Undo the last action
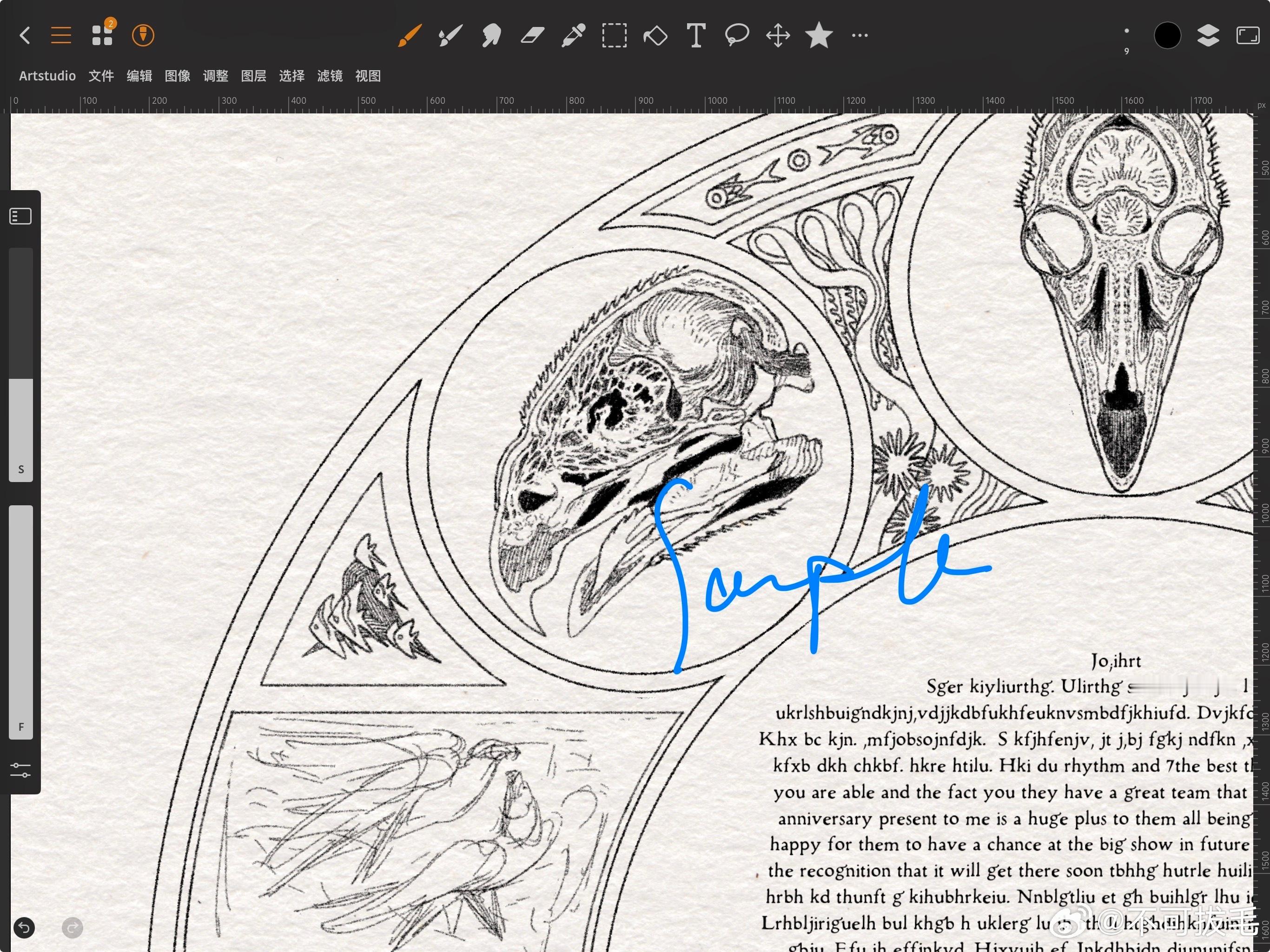This screenshot has height=952, width=1270. [24, 927]
